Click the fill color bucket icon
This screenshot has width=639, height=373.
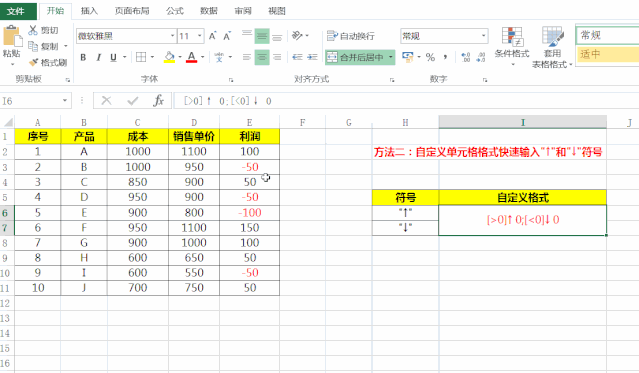(x=170, y=57)
